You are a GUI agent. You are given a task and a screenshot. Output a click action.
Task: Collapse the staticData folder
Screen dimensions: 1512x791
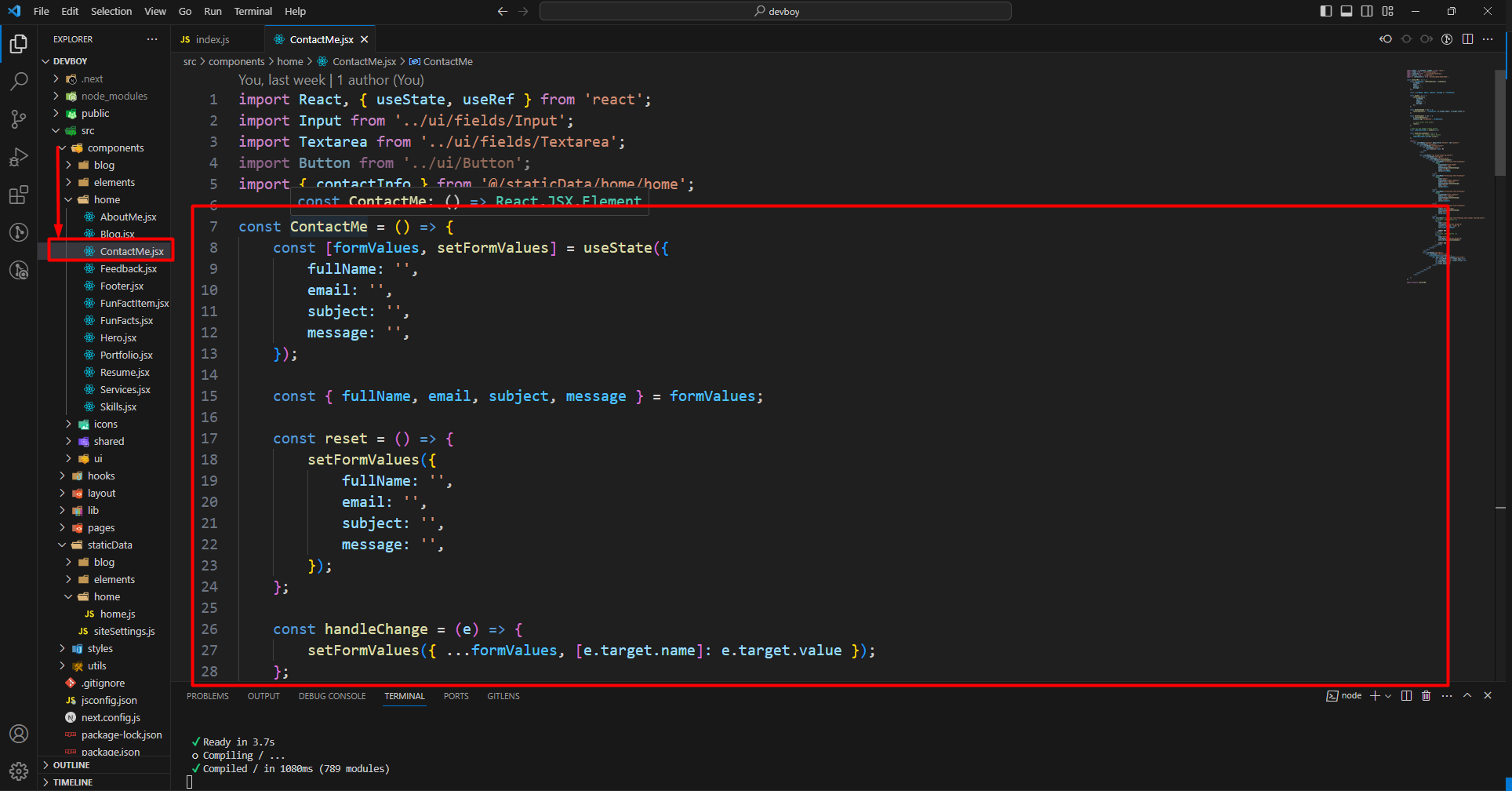coord(109,545)
